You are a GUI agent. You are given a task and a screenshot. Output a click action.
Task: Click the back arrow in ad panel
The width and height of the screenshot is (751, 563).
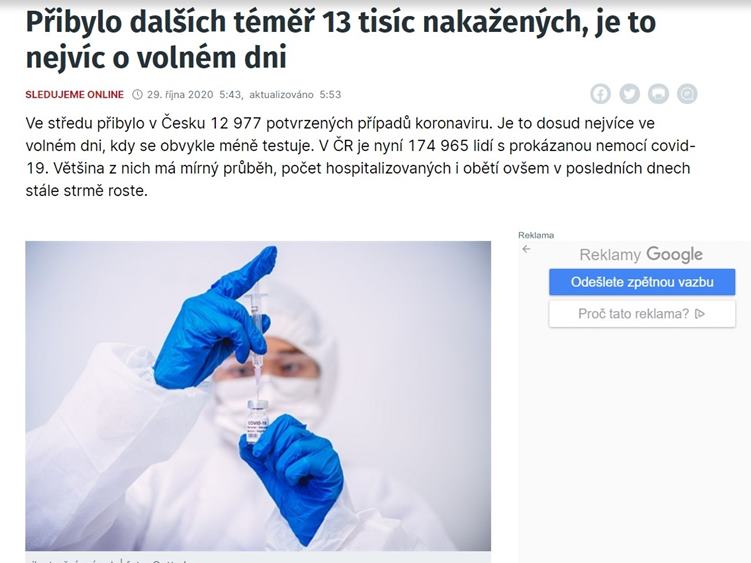526,249
